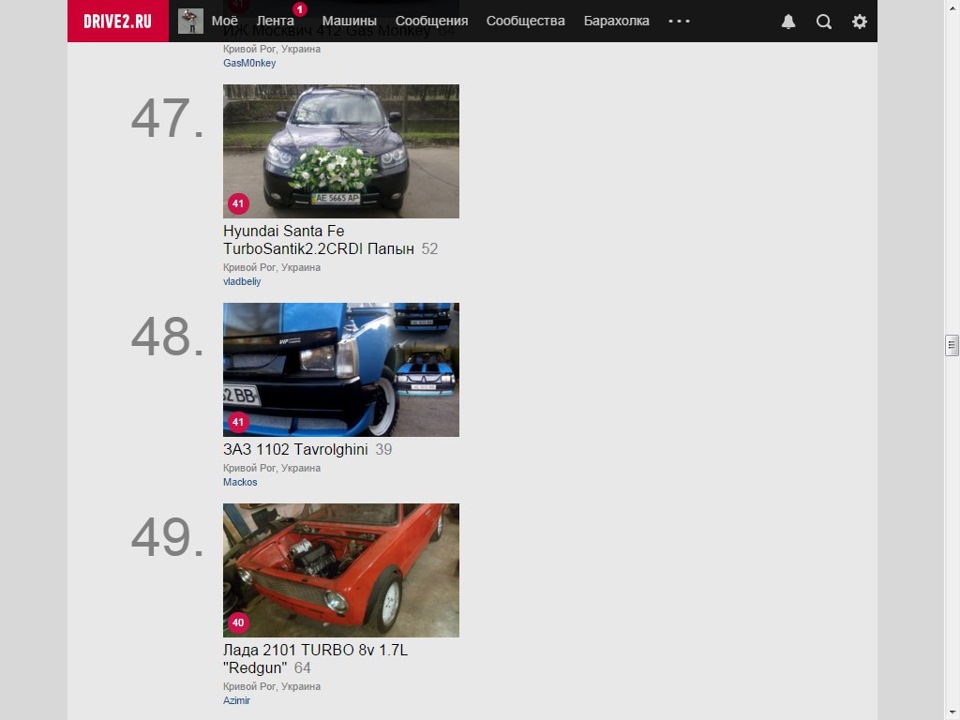Open Сообщения messages
The image size is (960, 720).
point(432,21)
